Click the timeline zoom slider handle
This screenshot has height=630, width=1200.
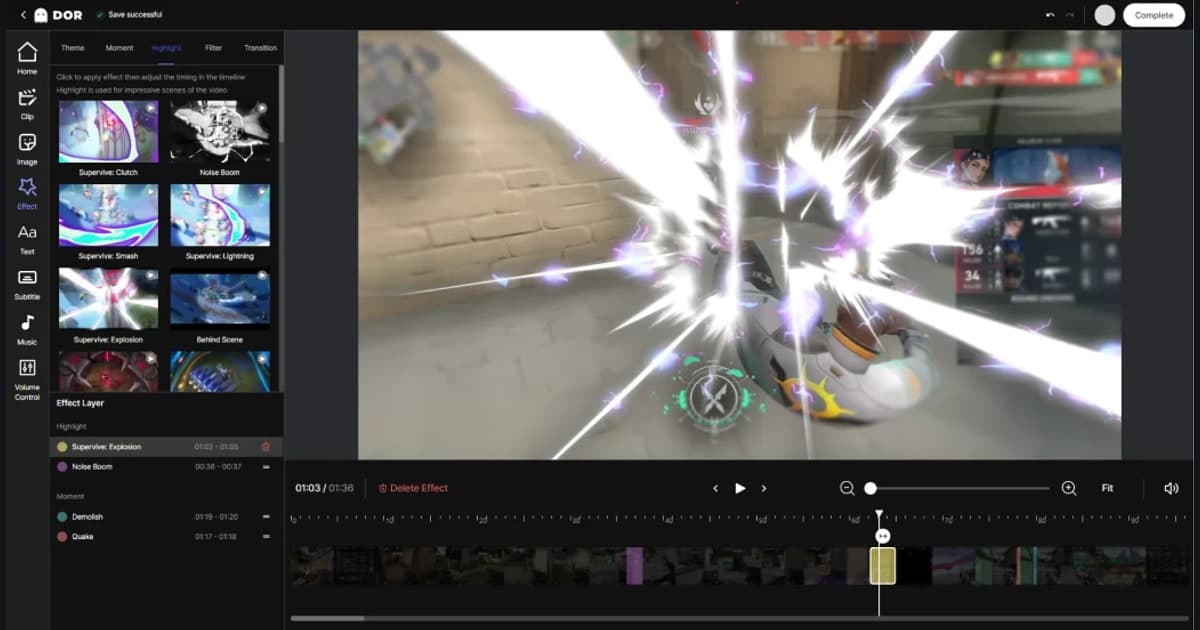(x=870, y=488)
